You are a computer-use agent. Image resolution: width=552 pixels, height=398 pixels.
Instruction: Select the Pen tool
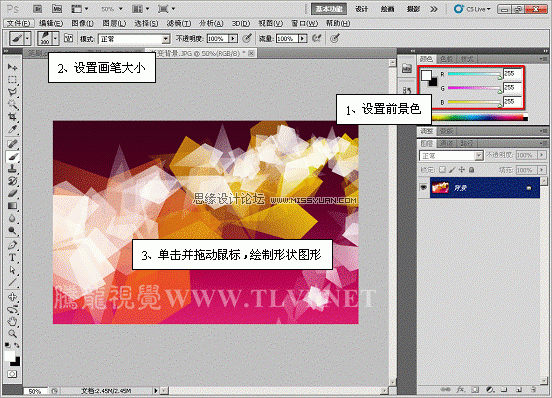coord(12,245)
